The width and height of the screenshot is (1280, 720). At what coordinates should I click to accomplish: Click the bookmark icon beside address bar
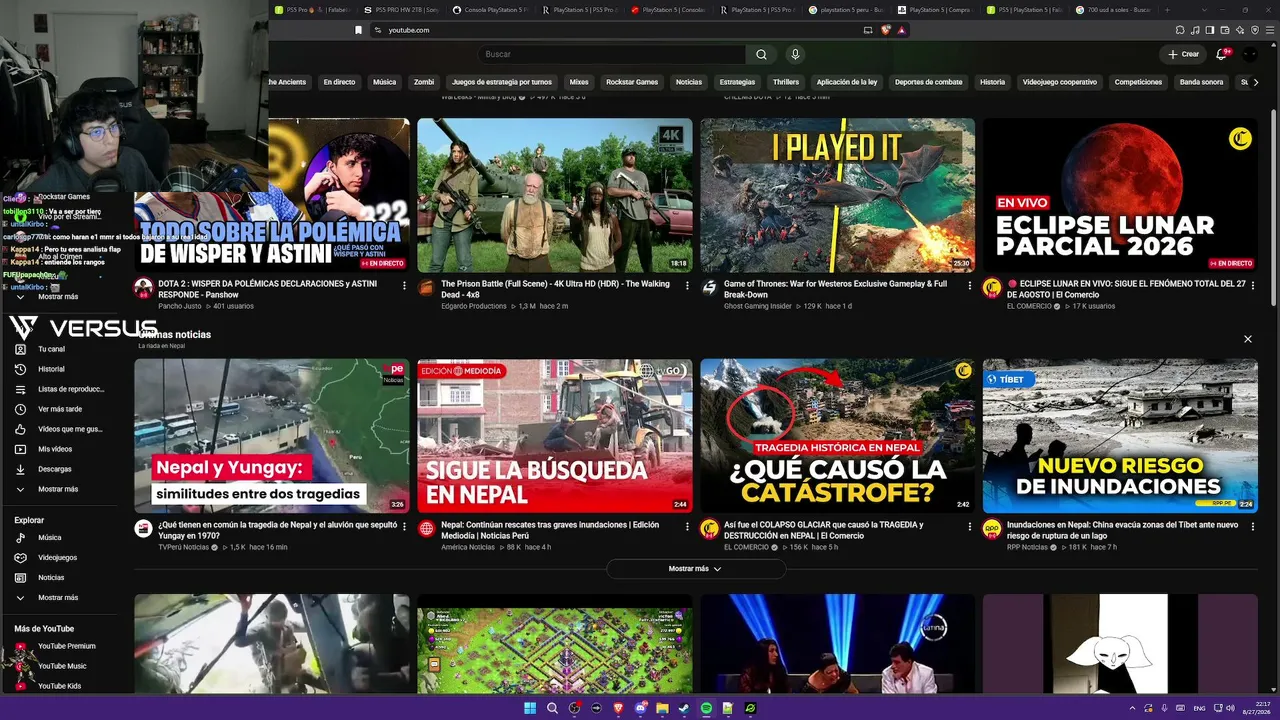click(x=358, y=30)
